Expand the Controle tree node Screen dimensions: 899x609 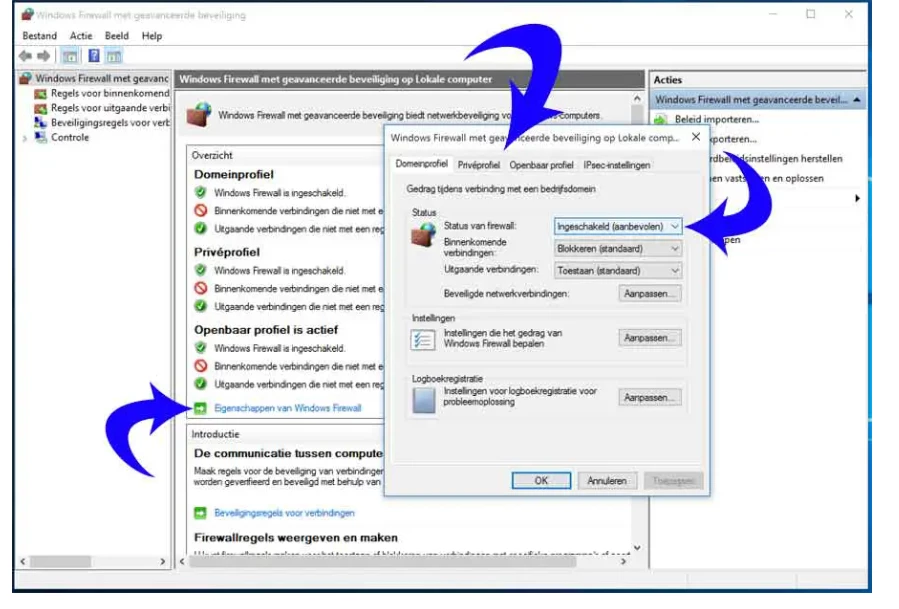pos(25,138)
